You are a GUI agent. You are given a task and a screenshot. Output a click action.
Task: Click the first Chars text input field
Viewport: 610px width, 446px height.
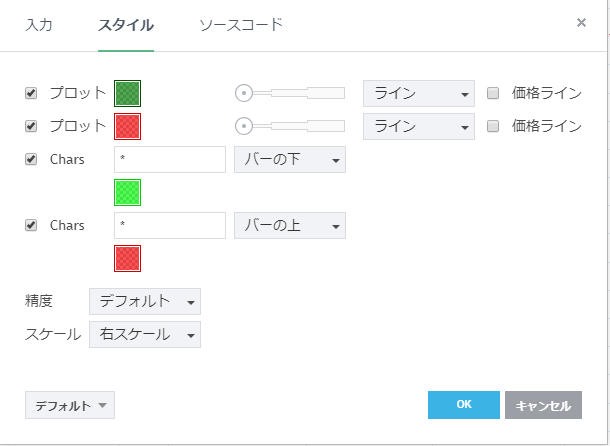170,159
